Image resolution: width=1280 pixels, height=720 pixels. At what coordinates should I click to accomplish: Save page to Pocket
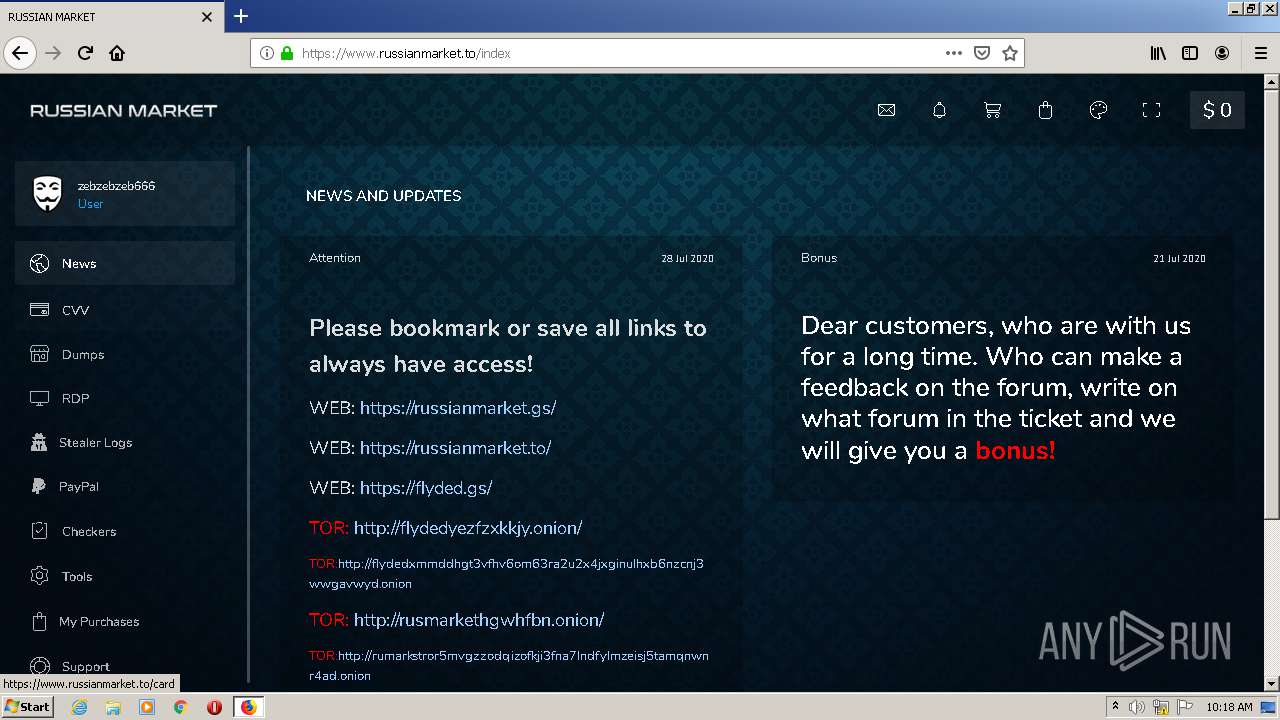pyautogui.click(x=982, y=53)
